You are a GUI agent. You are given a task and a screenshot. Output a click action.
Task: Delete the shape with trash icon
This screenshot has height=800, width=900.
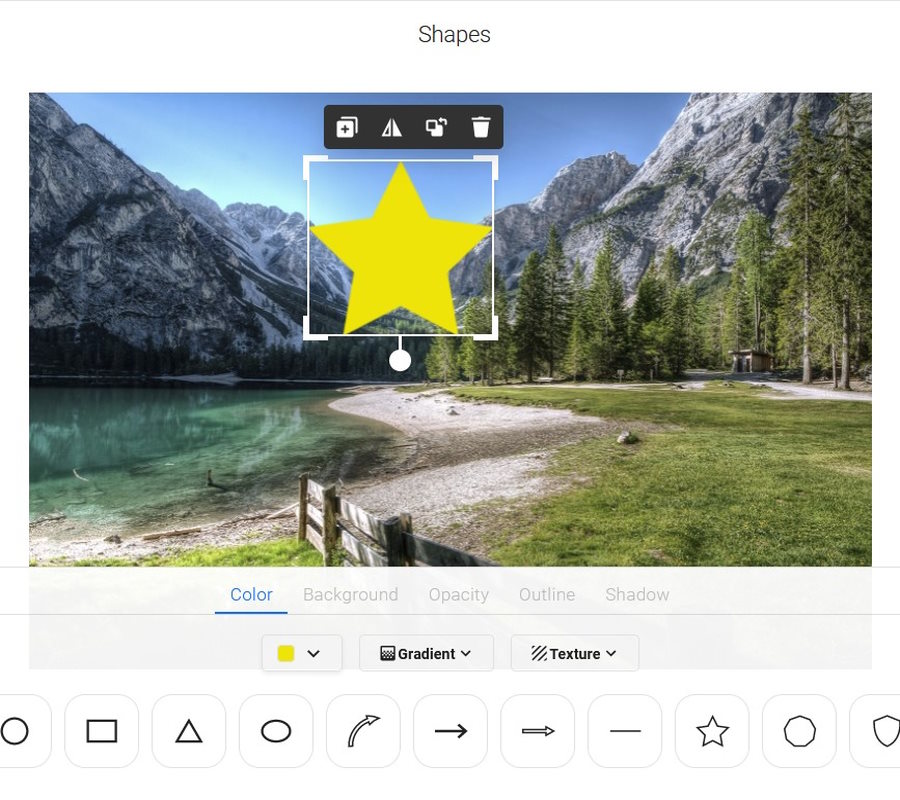(x=481, y=127)
